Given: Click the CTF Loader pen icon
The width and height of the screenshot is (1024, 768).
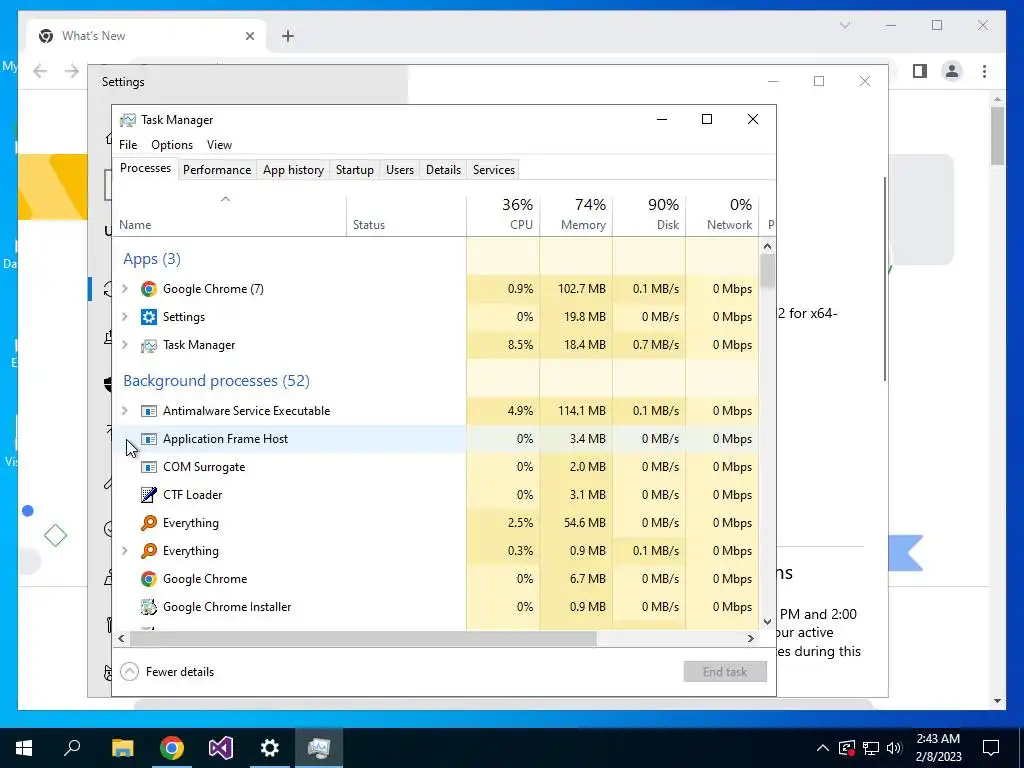Looking at the screenshot, I should click(149, 495).
